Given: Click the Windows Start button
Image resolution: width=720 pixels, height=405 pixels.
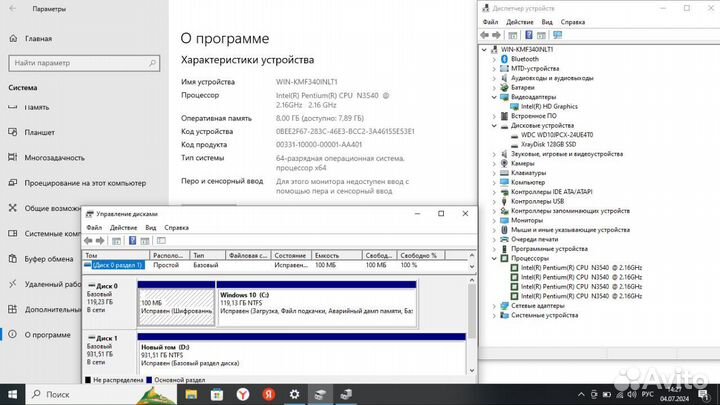Looking at the screenshot, I should click(x=12, y=394).
